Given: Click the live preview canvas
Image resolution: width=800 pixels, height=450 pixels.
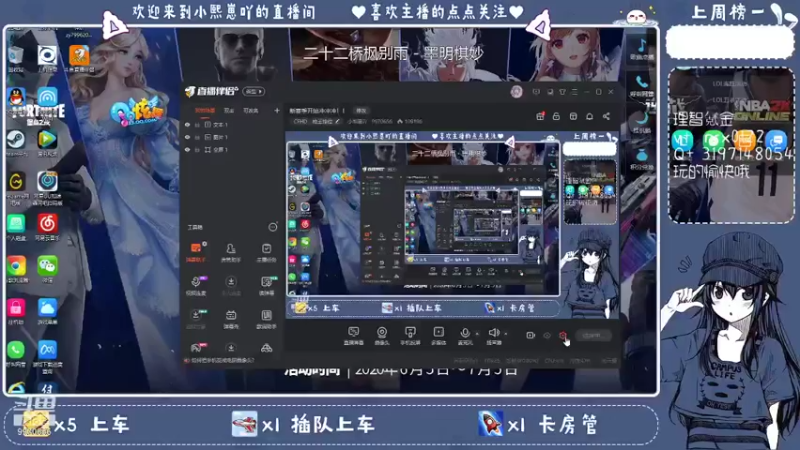Looking at the screenshot, I should [452, 225].
